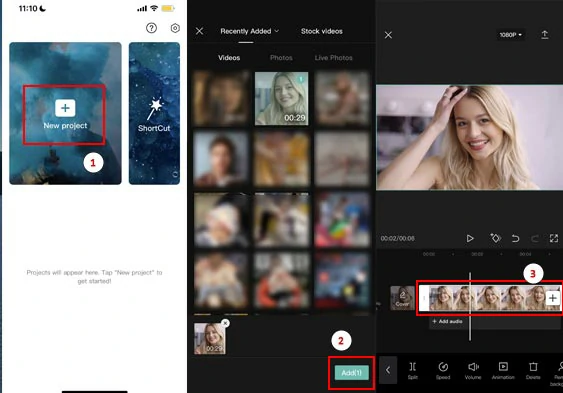Tap the 00:02/00:08 time indicator
This screenshot has width=563, height=393.
coord(397,238)
